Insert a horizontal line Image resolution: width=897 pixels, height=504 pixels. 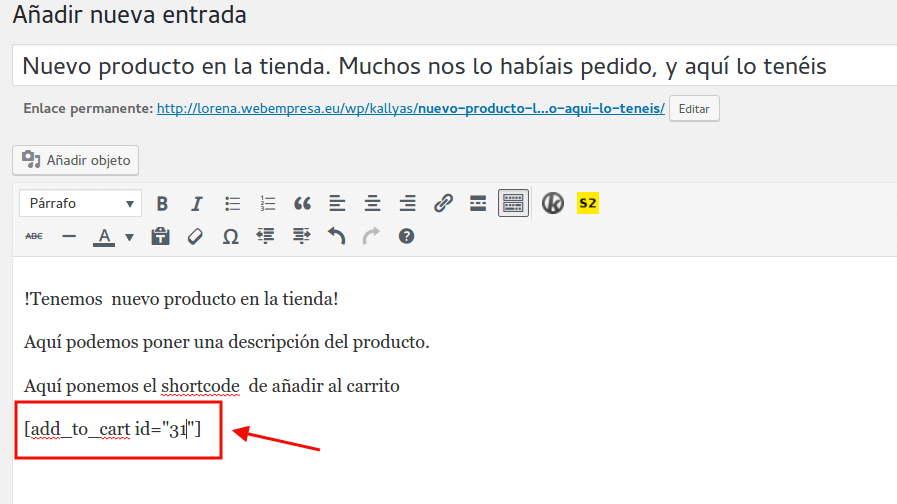[69, 236]
